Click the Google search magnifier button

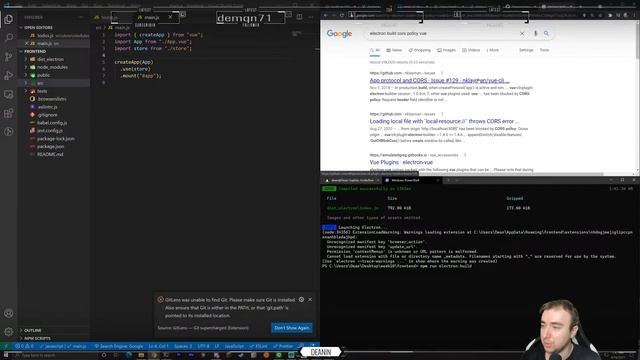[546, 33]
